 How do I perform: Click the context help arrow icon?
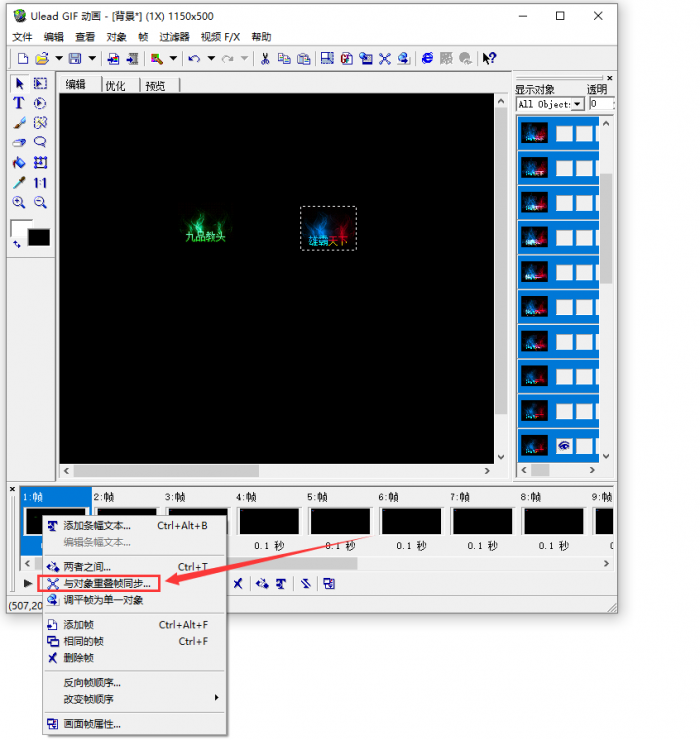(x=488, y=59)
